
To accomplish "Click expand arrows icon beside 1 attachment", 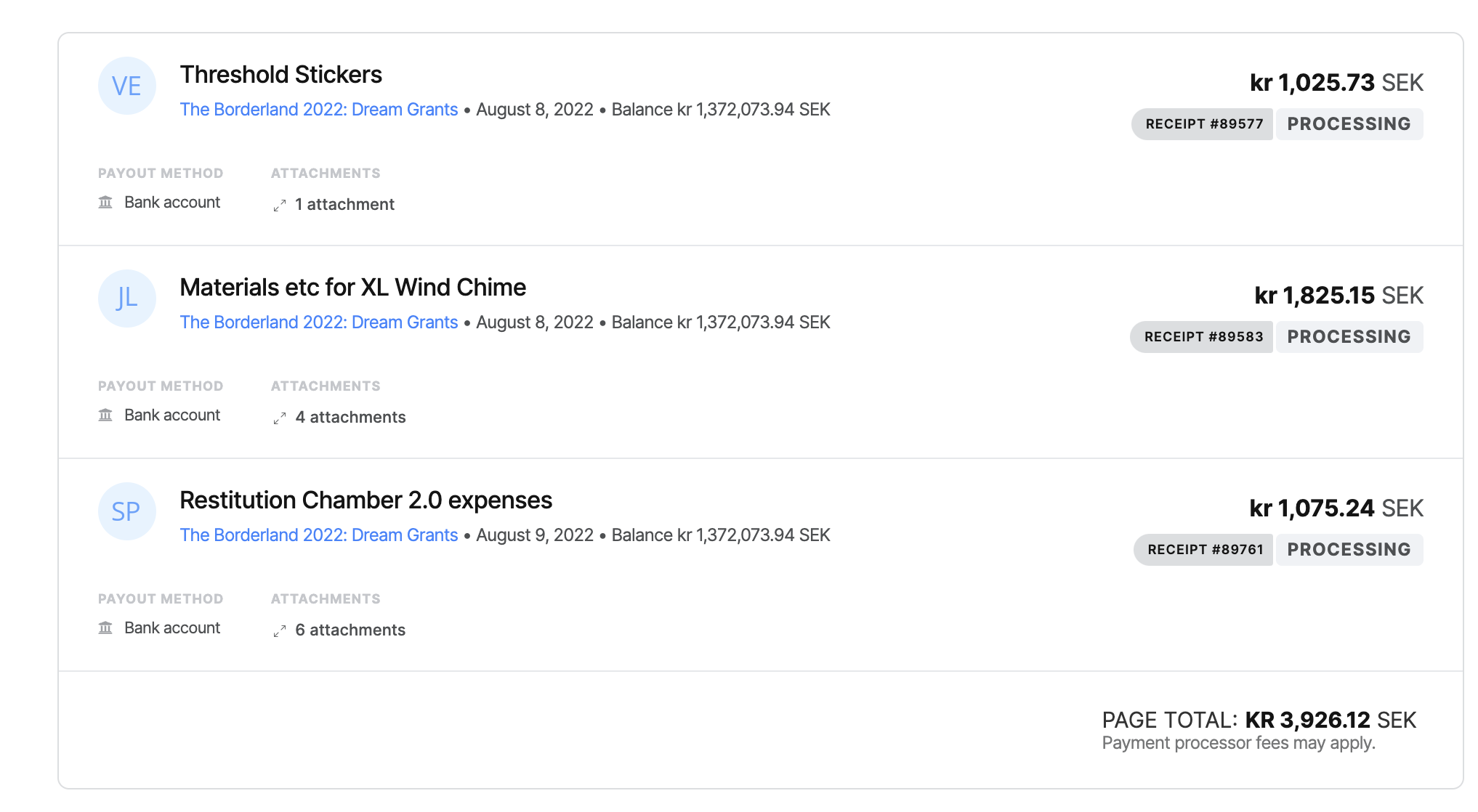I will pos(280,206).
